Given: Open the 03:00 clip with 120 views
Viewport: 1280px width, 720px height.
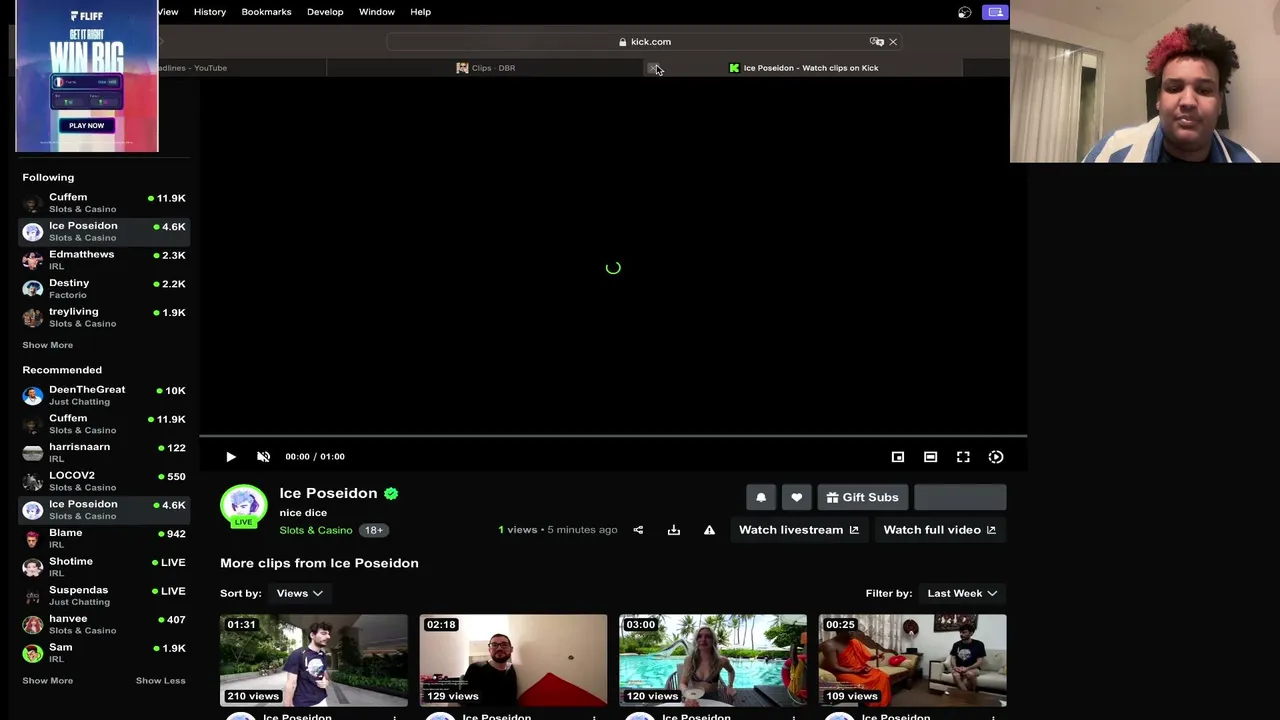Looking at the screenshot, I should point(713,660).
